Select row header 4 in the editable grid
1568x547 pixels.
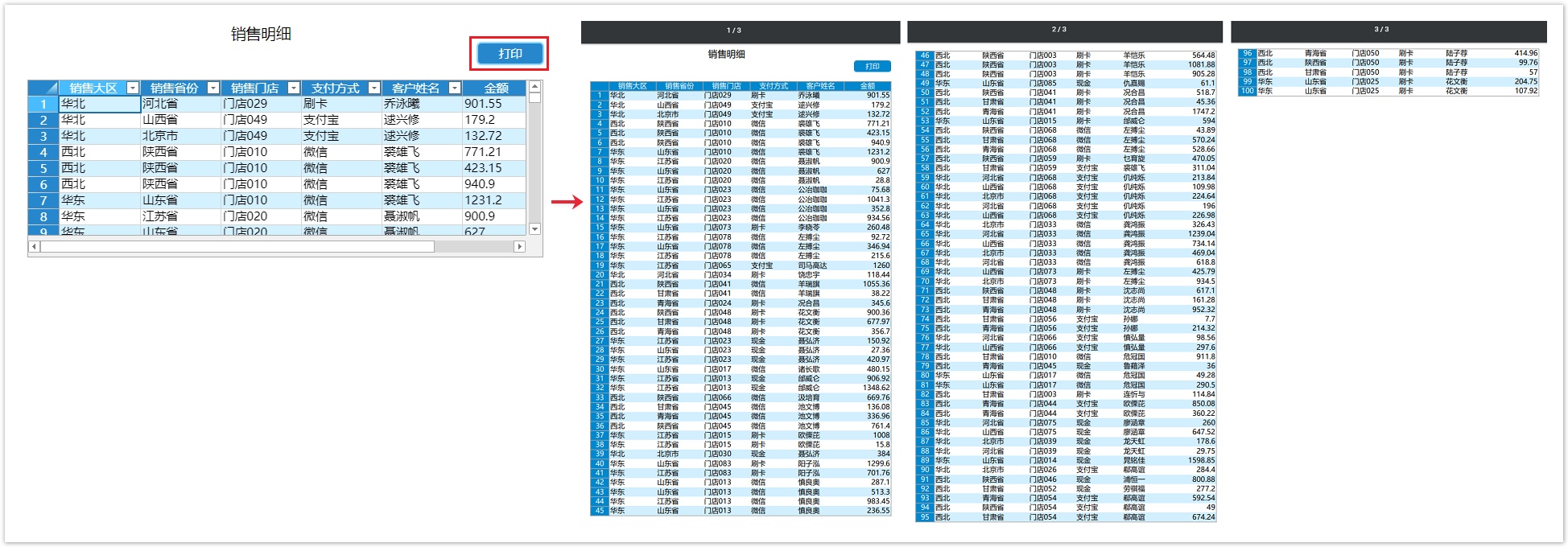(x=43, y=152)
